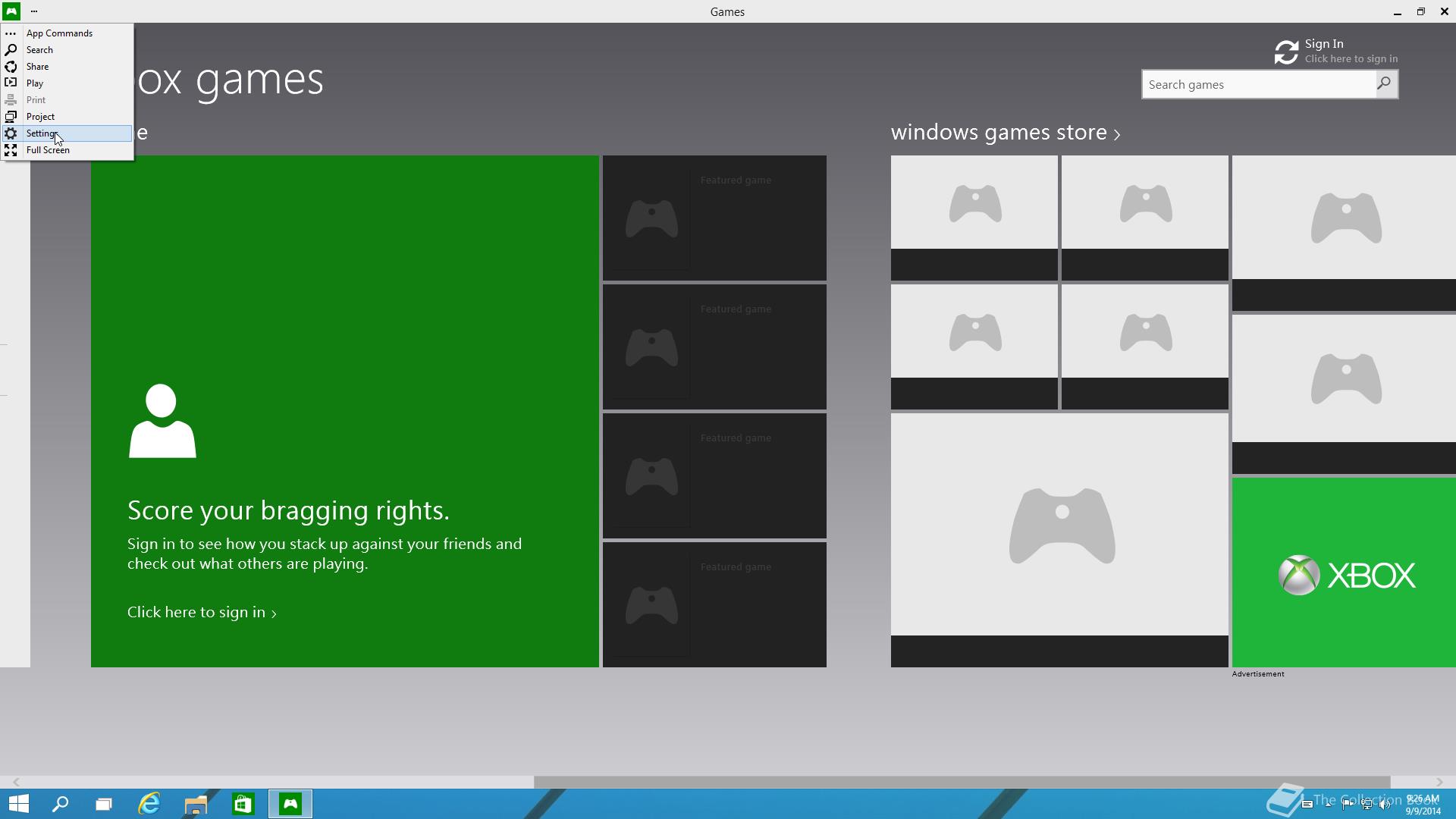Open the App Commands menu entry

(x=67, y=33)
